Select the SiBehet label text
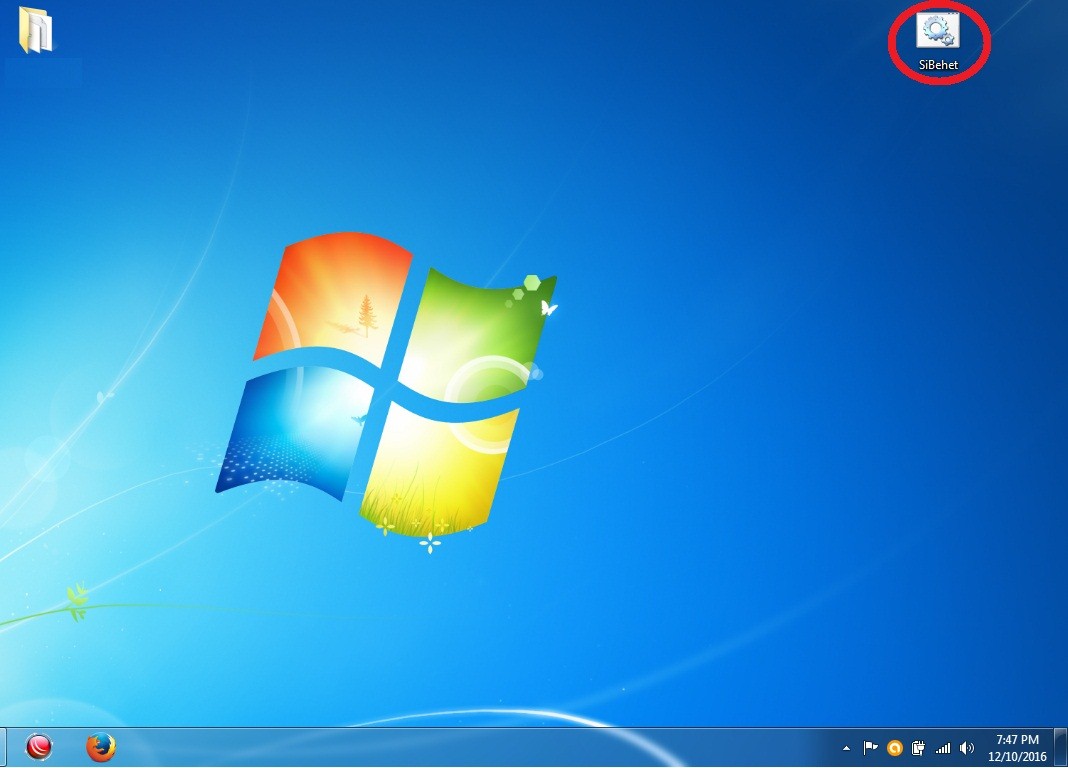This screenshot has height=768, width=1068. pyautogui.click(x=938, y=65)
